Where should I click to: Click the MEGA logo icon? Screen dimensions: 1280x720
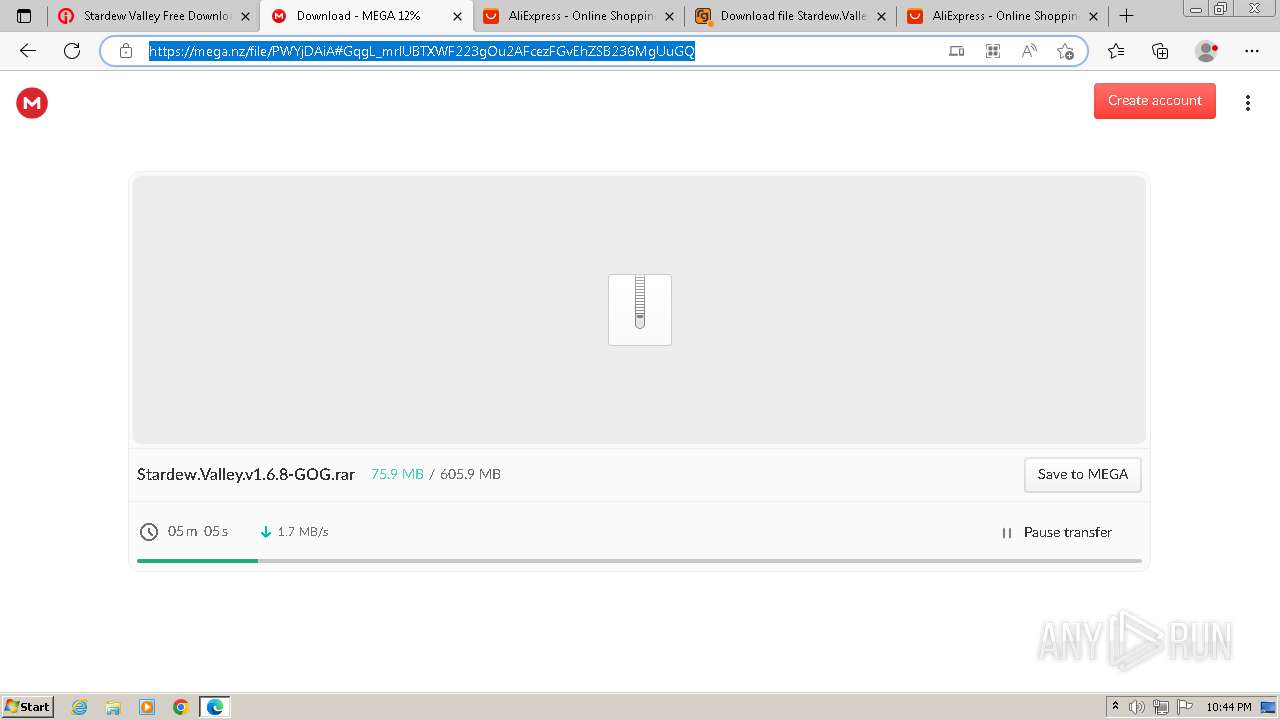click(32, 102)
